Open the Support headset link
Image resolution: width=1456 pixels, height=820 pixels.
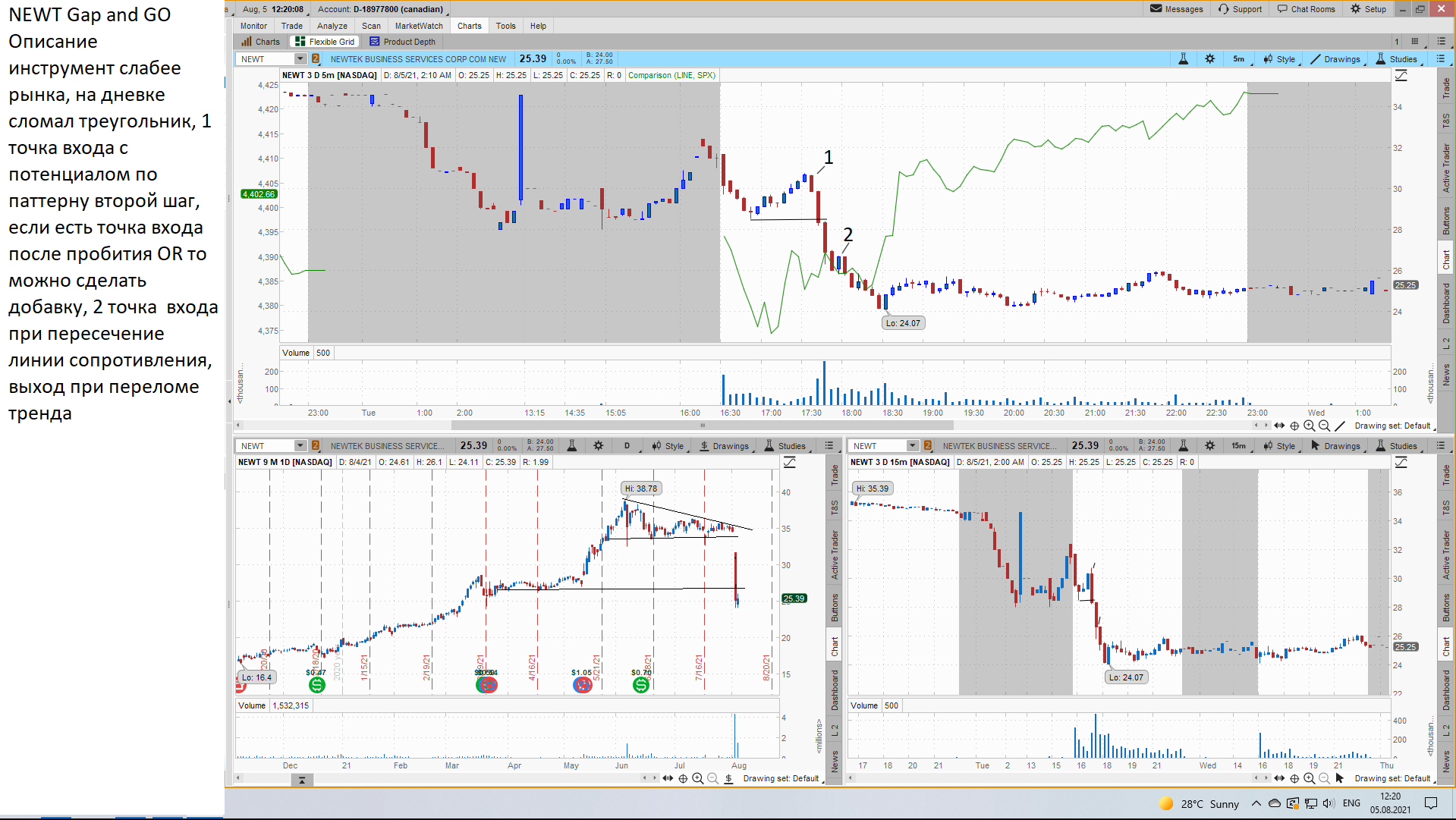[x=1240, y=9]
